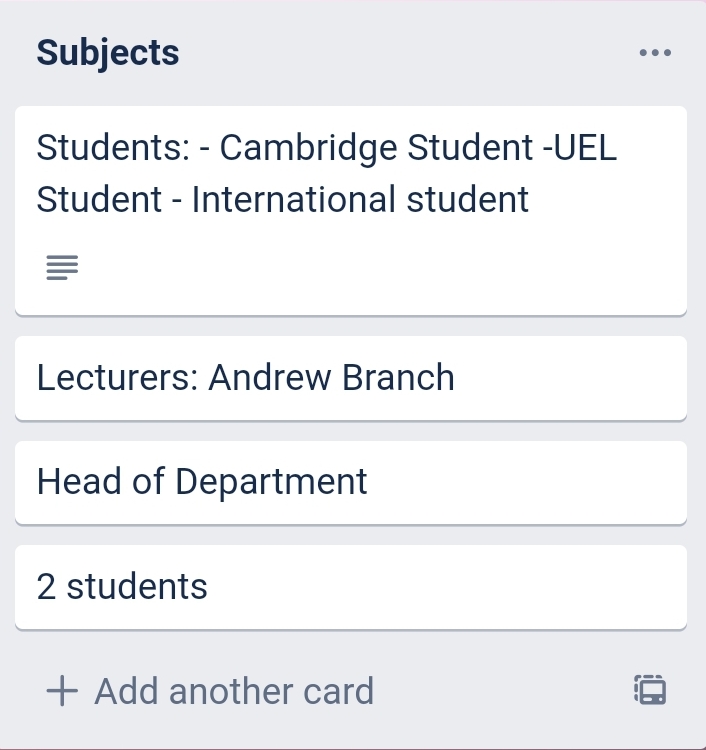Click the '2 students' card text
The width and height of the screenshot is (706, 750).
(122, 587)
